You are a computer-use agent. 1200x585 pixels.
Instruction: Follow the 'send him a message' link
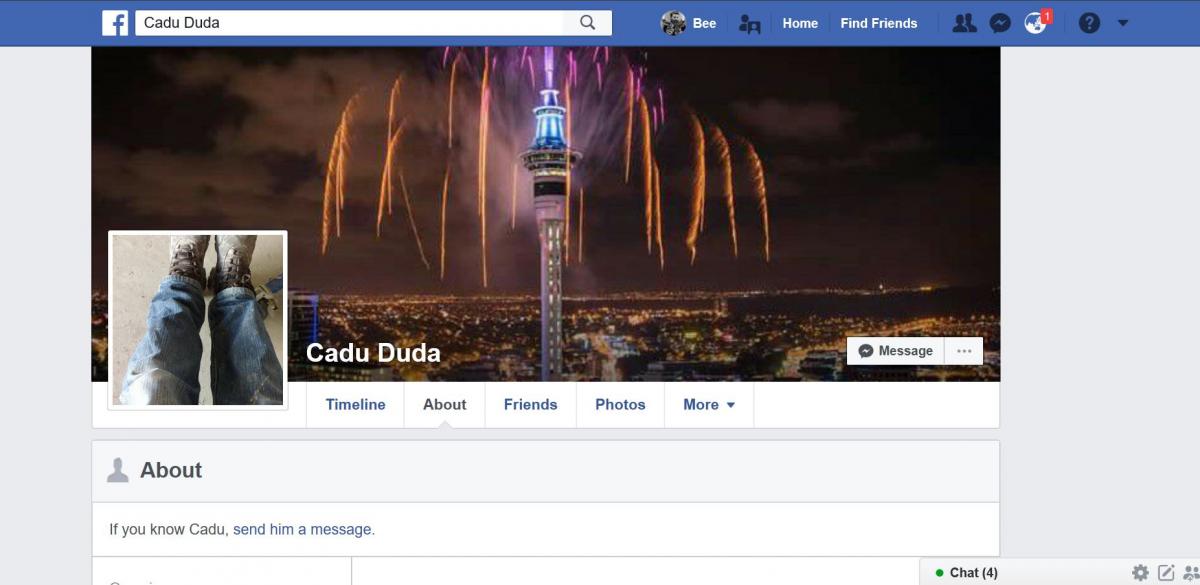[x=304, y=530]
